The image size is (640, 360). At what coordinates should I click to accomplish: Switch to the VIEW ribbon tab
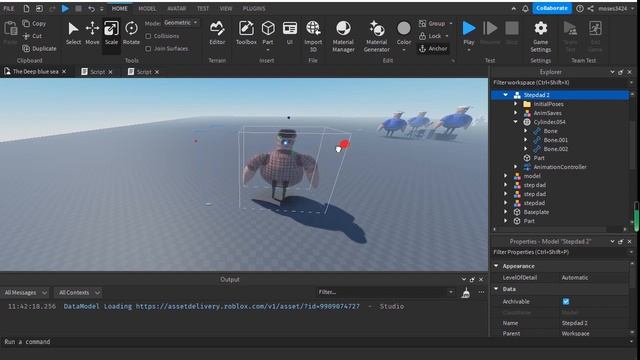point(226,9)
